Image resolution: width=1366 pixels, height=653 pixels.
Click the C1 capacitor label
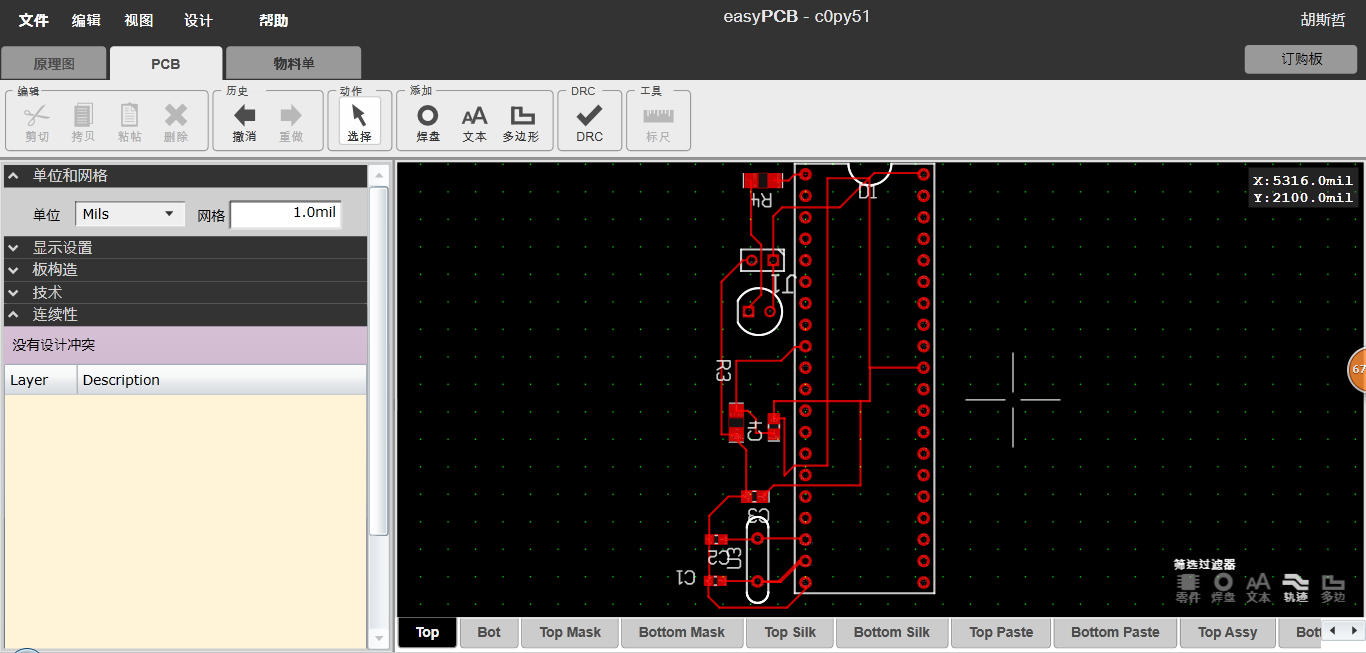tap(686, 577)
